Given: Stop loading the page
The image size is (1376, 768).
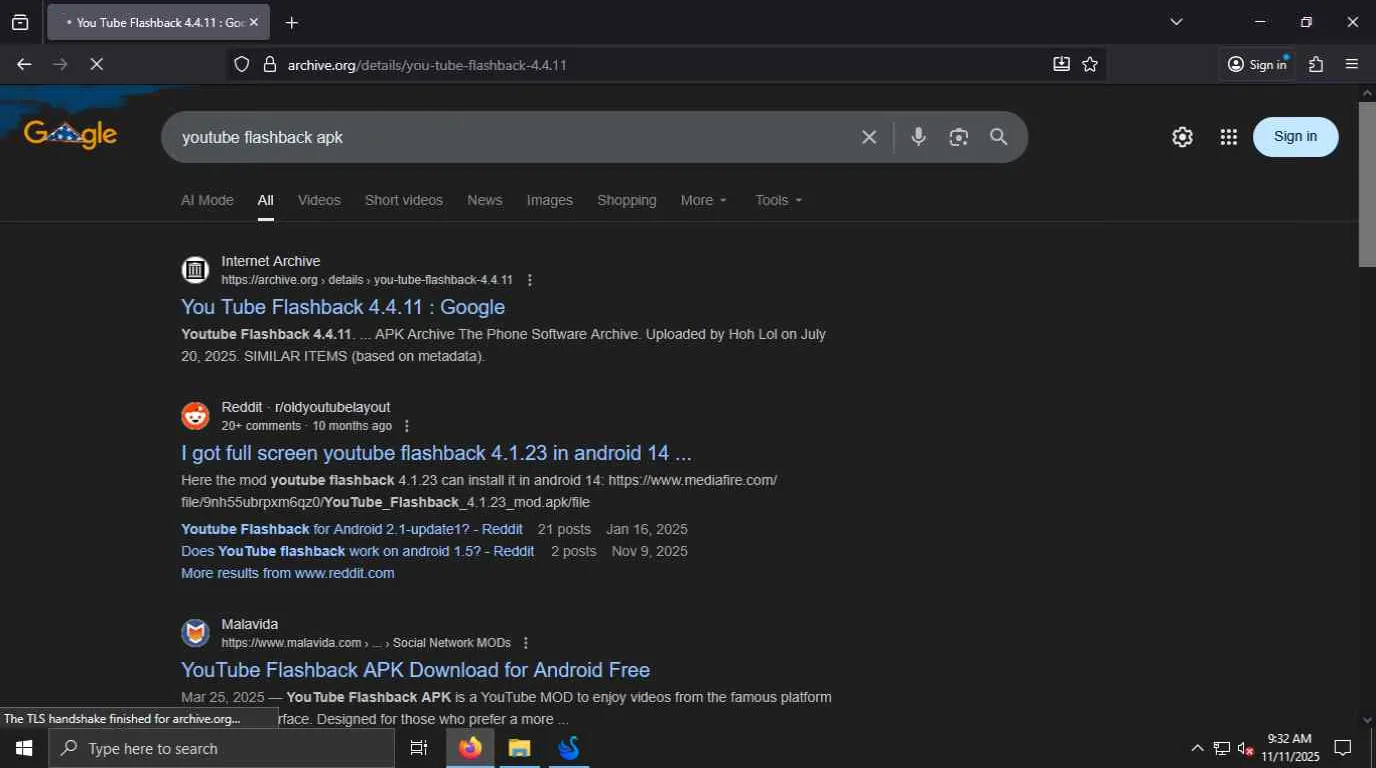Looking at the screenshot, I should click(x=96, y=64).
